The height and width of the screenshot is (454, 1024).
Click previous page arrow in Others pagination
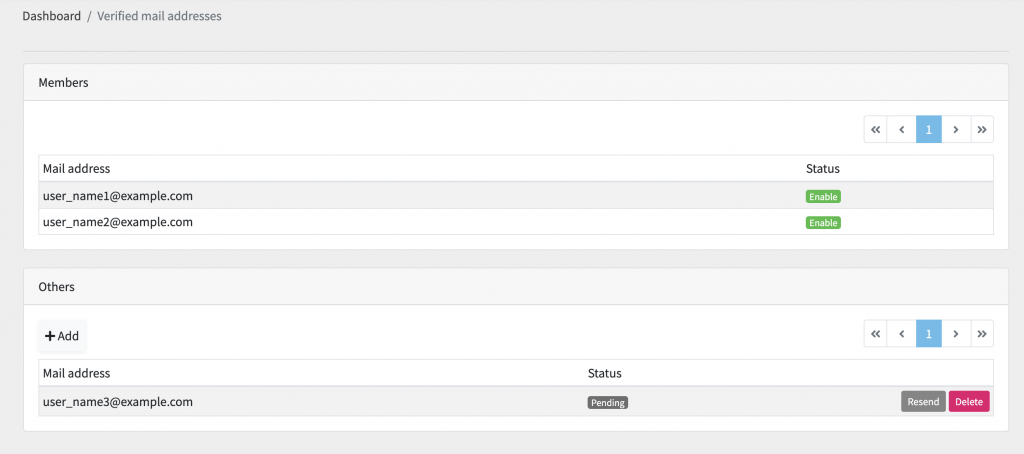click(902, 333)
